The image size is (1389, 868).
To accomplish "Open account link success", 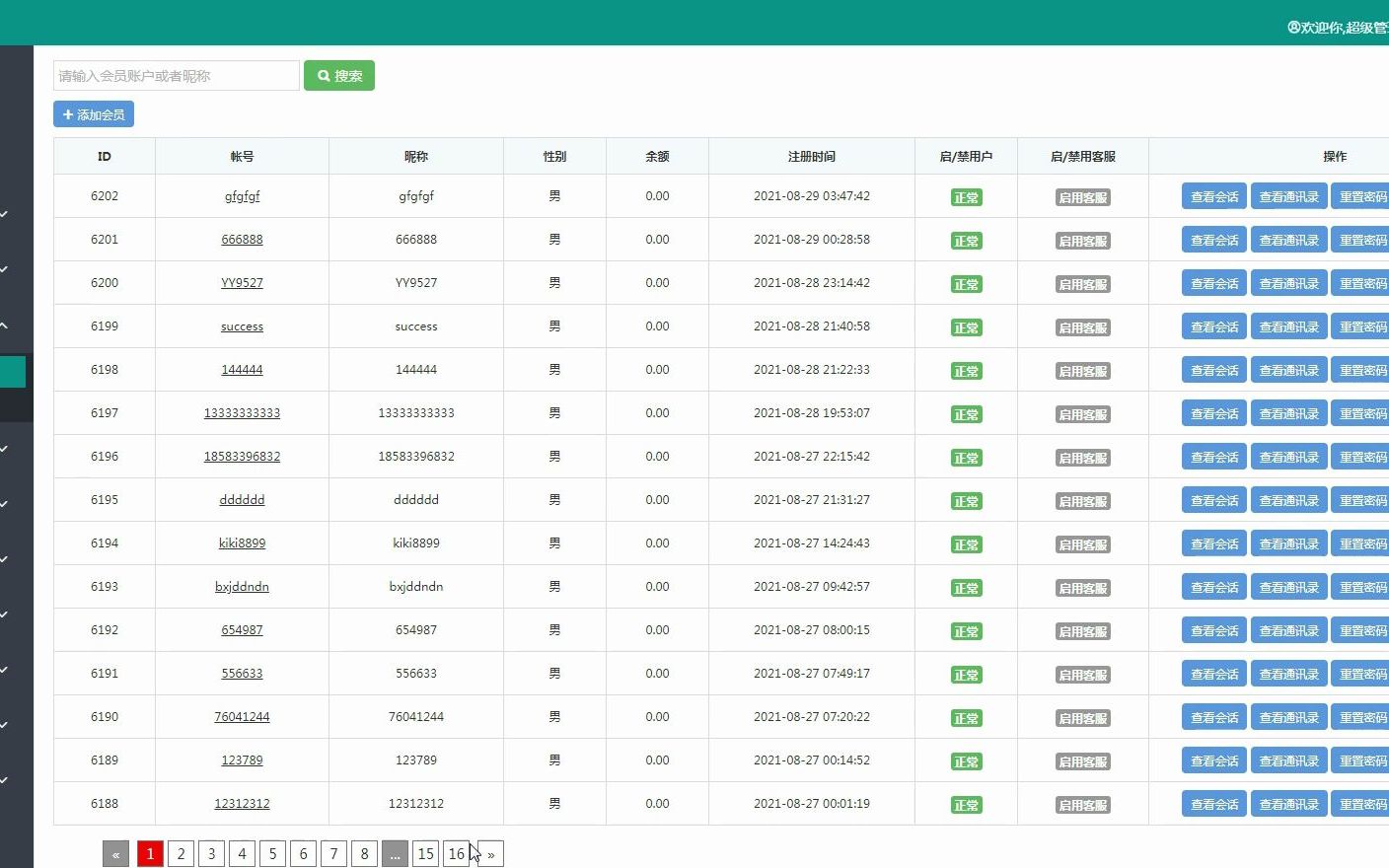I will pos(242,326).
